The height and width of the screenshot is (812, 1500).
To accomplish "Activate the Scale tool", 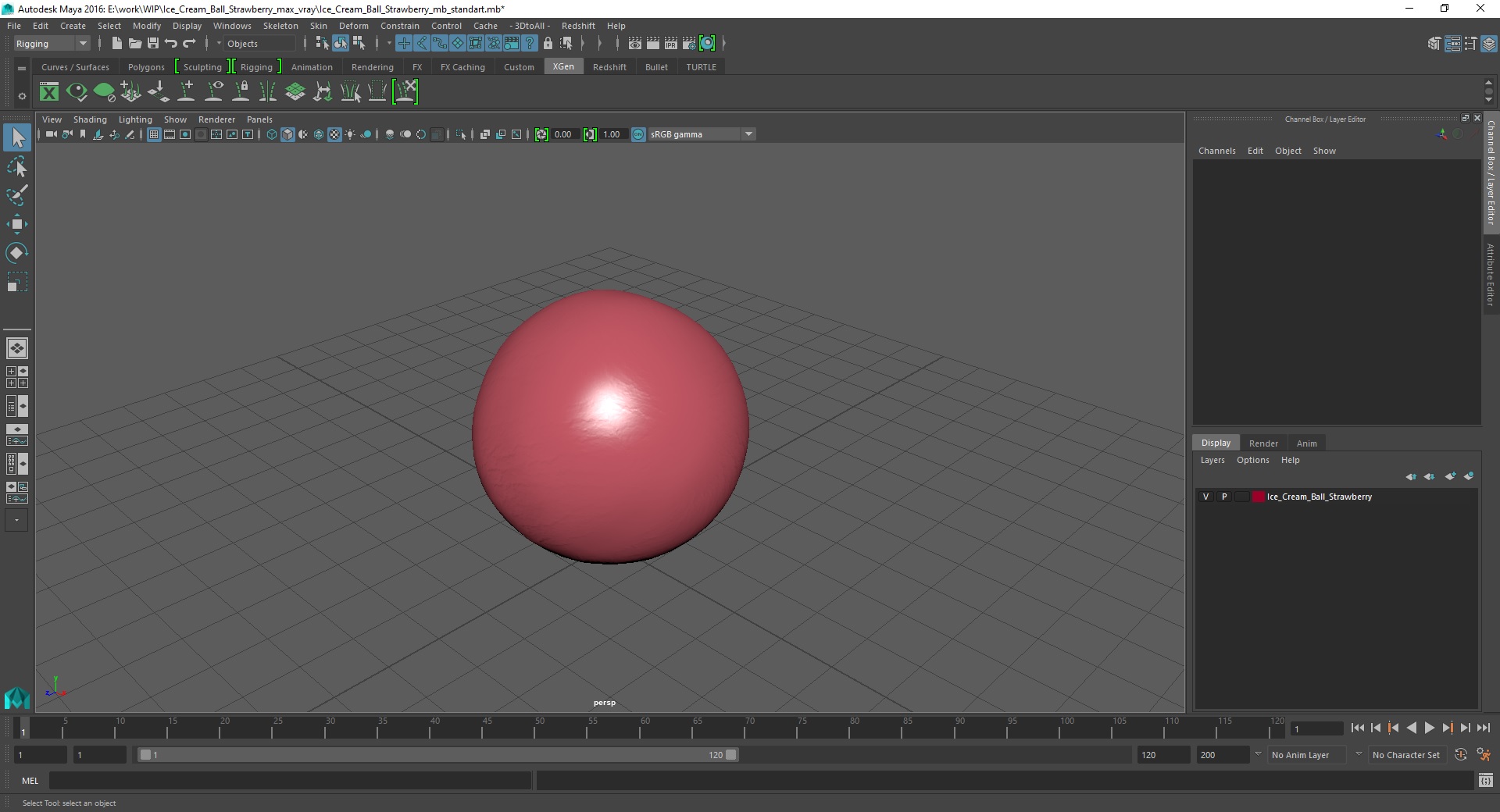I will 17,281.
